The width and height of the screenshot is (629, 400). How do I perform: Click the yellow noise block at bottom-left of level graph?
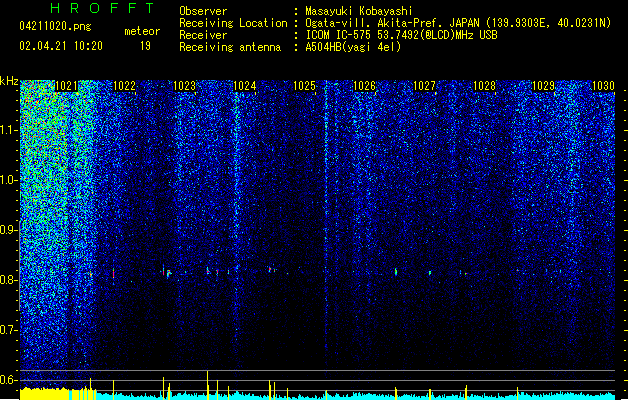click(44, 394)
